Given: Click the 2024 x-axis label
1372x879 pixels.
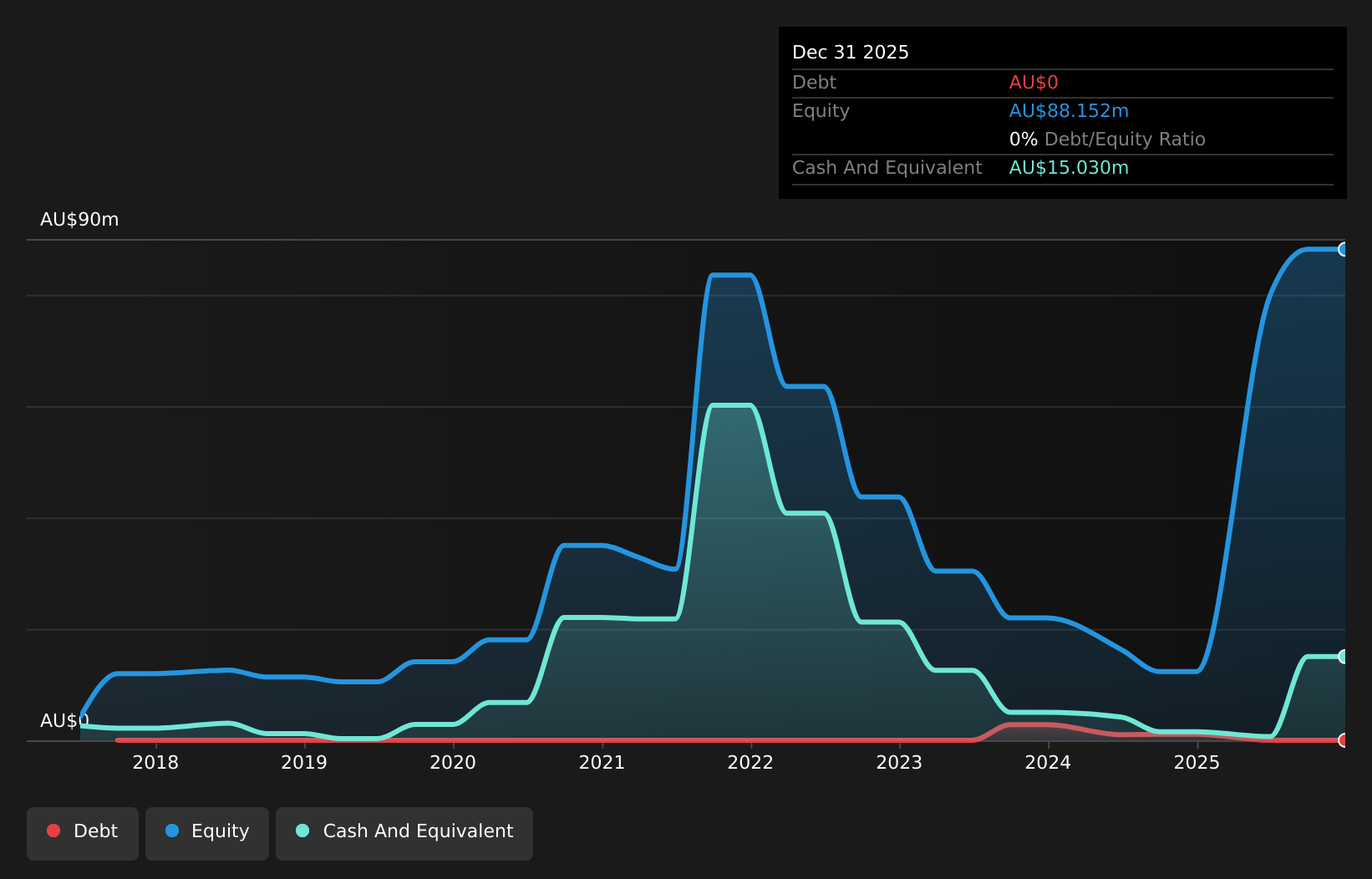Looking at the screenshot, I should tap(1048, 763).
